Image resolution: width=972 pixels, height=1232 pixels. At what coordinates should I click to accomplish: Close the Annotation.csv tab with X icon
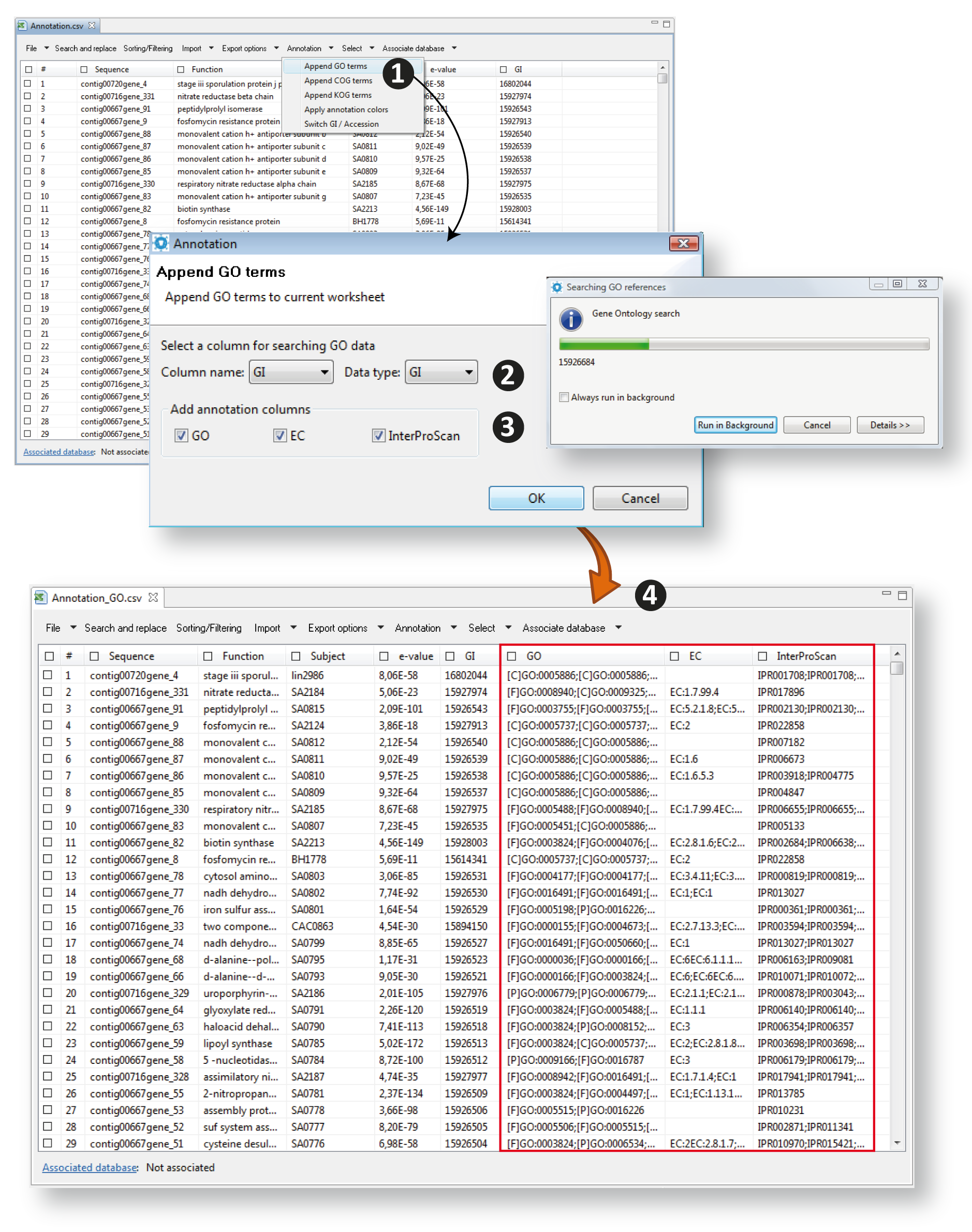(x=92, y=25)
